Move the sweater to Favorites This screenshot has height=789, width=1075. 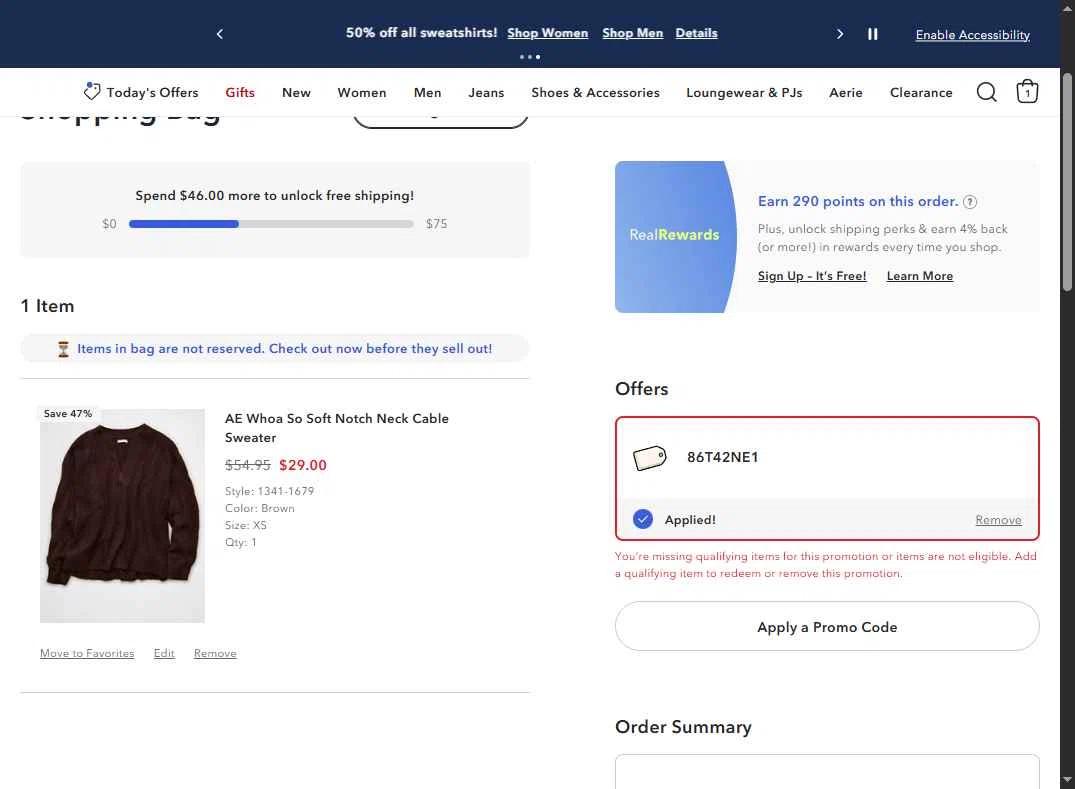87,653
